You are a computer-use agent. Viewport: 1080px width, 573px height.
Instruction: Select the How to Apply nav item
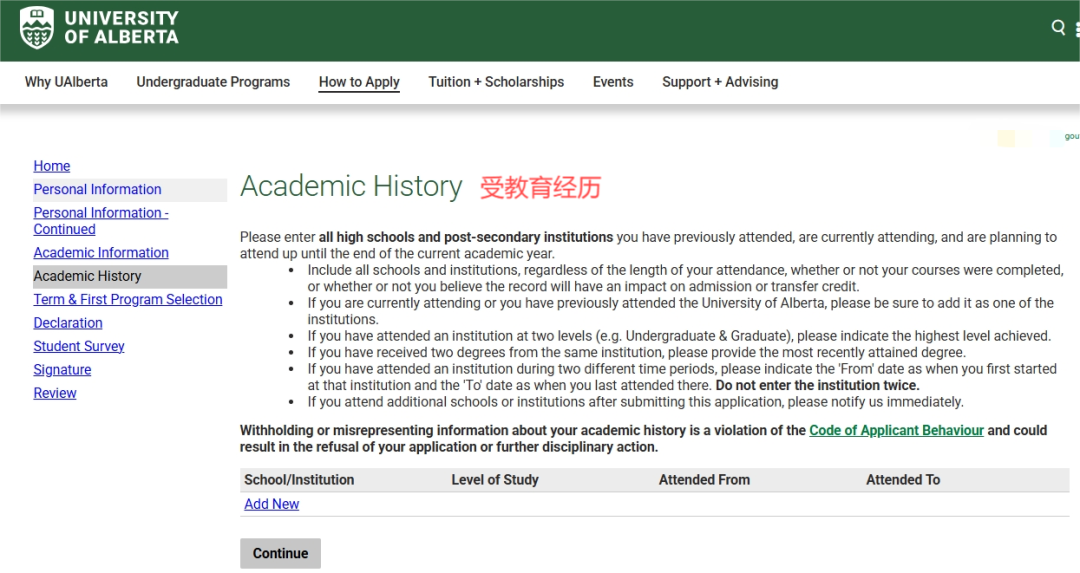[x=359, y=82]
